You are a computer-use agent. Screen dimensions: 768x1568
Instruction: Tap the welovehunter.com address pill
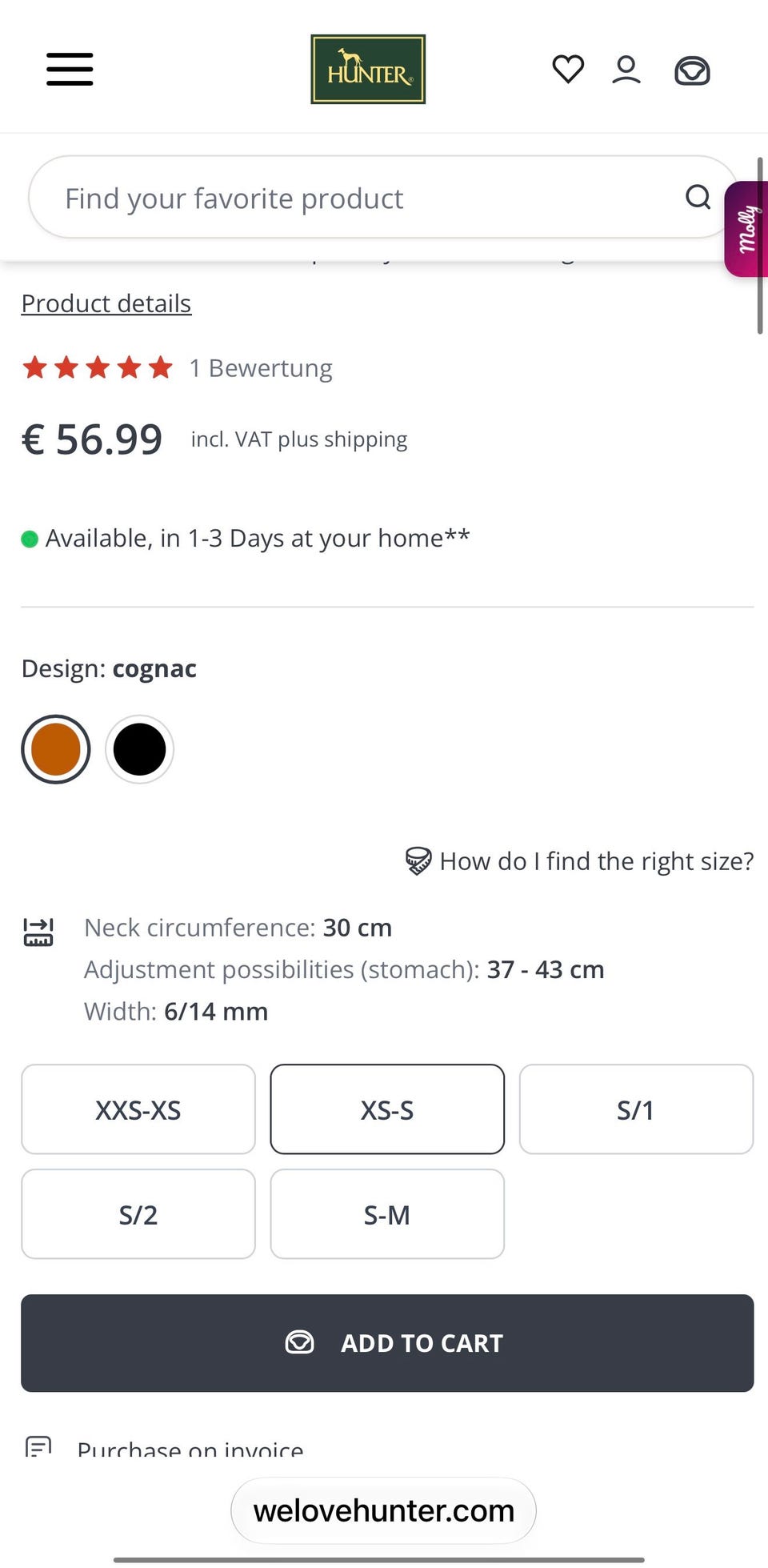(x=384, y=1510)
